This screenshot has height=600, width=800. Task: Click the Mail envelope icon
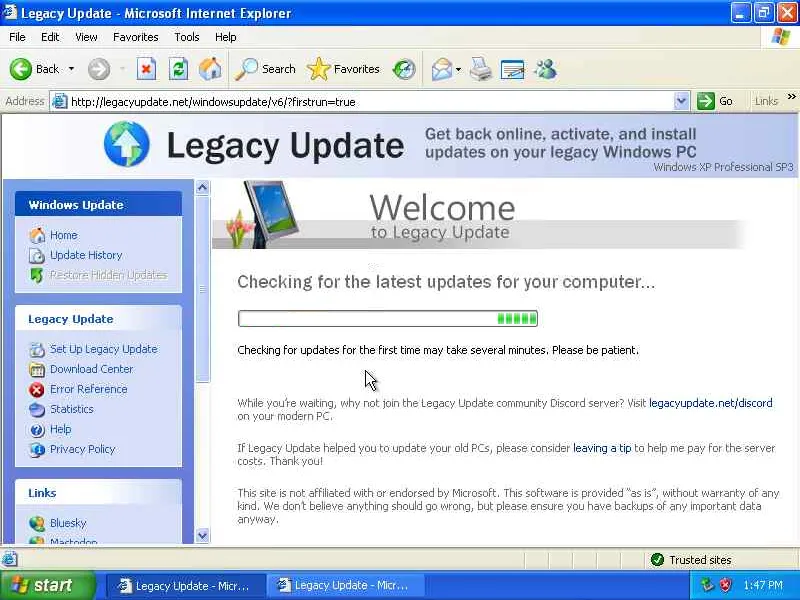(x=441, y=69)
